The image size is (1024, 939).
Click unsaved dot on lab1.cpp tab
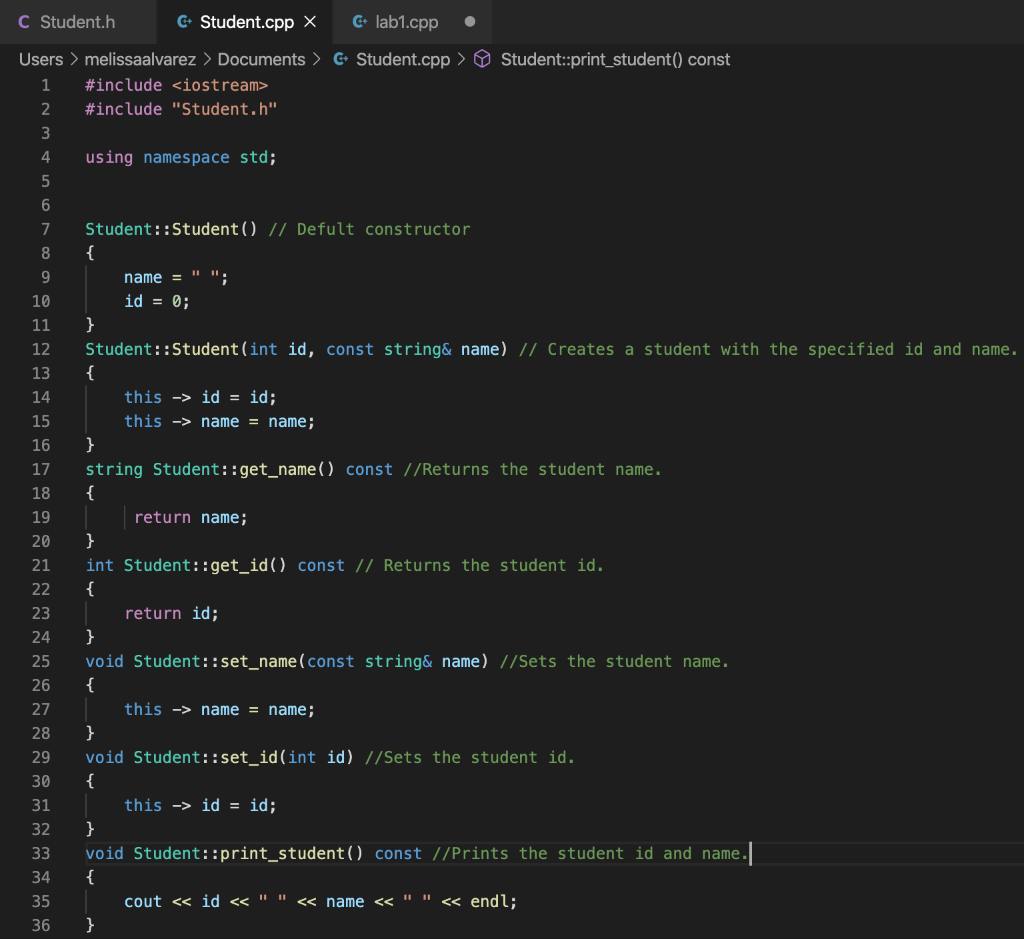pos(470,22)
